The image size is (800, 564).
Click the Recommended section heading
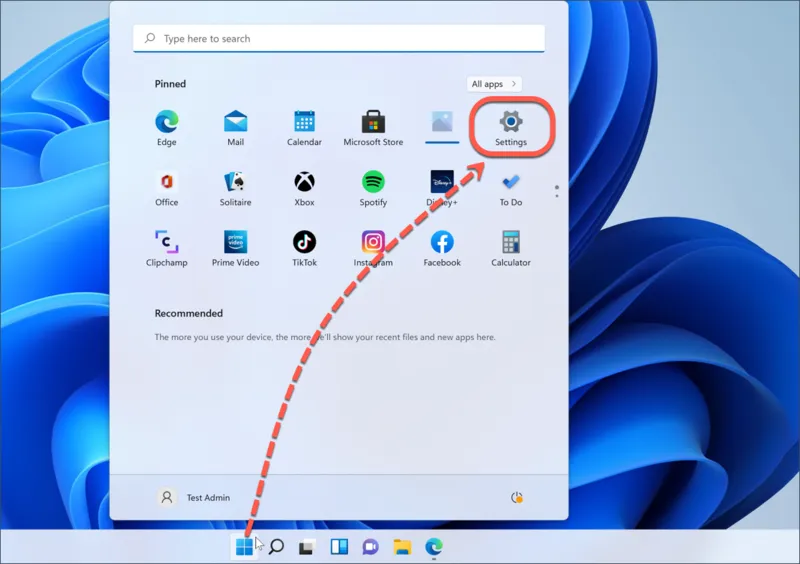tap(189, 313)
